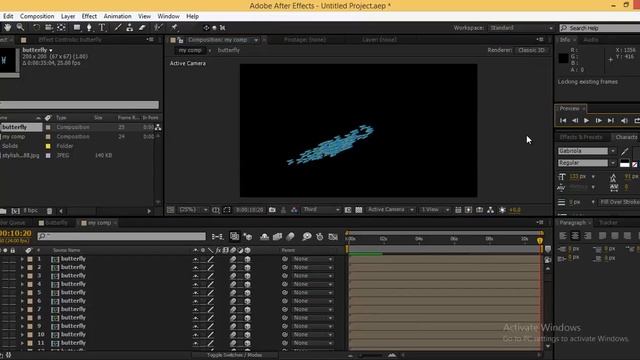The height and width of the screenshot is (360, 640).
Task: Switch to the butterfly timeline tab
Action: pos(56,223)
